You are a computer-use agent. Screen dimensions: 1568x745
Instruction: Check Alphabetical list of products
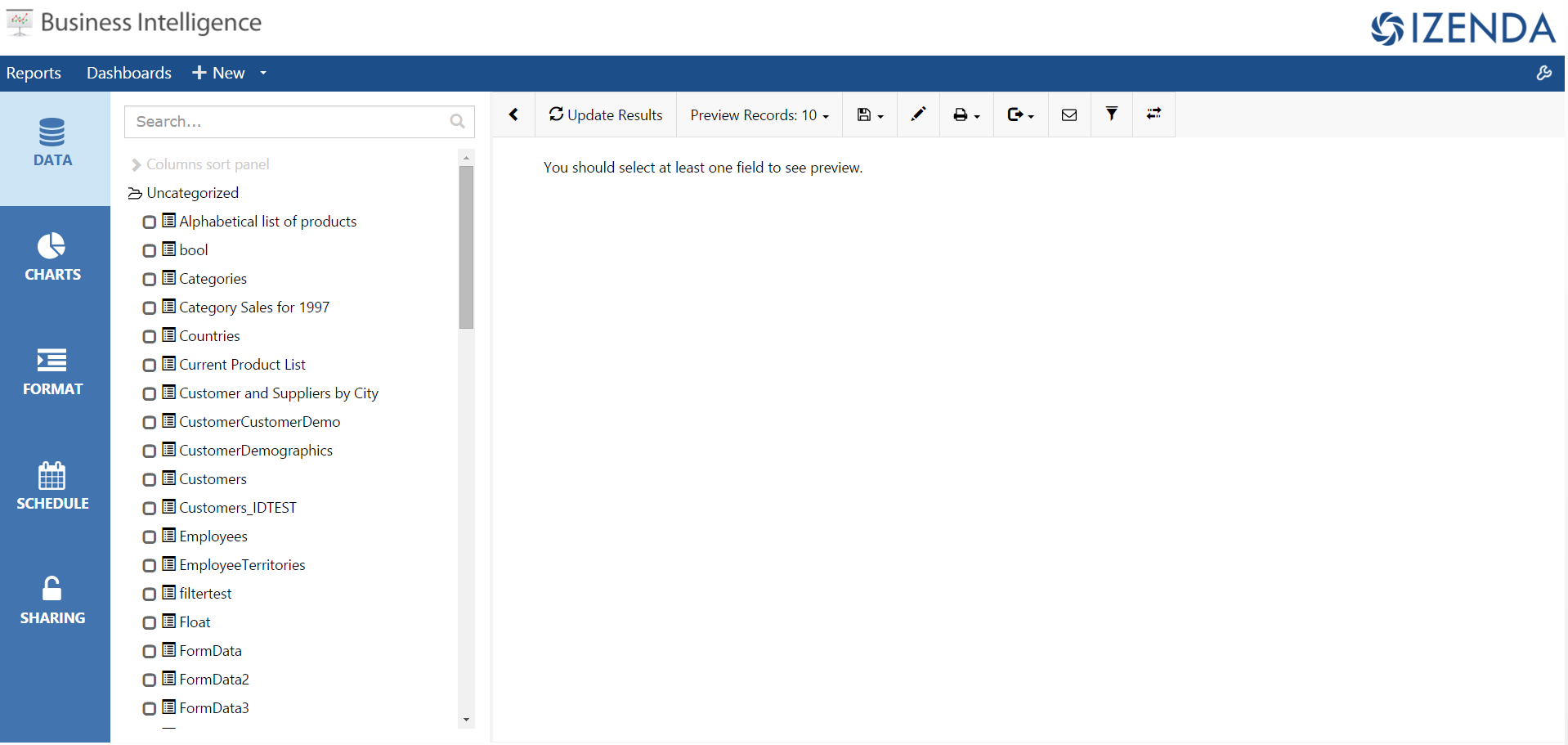[x=149, y=222]
